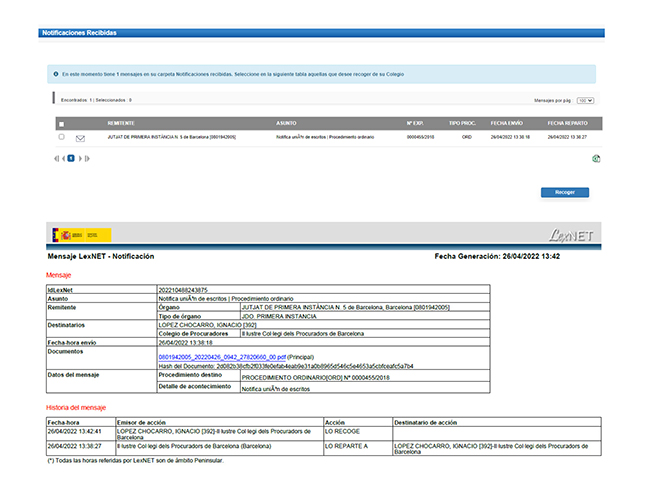Go to the last page with the pagination icon

(87, 158)
